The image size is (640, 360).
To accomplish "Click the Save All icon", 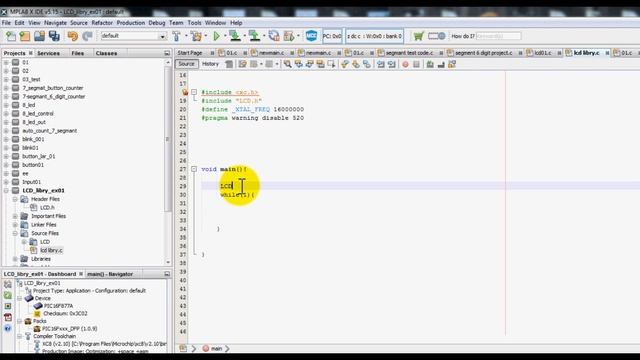I will pyautogui.click(x=54, y=36).
